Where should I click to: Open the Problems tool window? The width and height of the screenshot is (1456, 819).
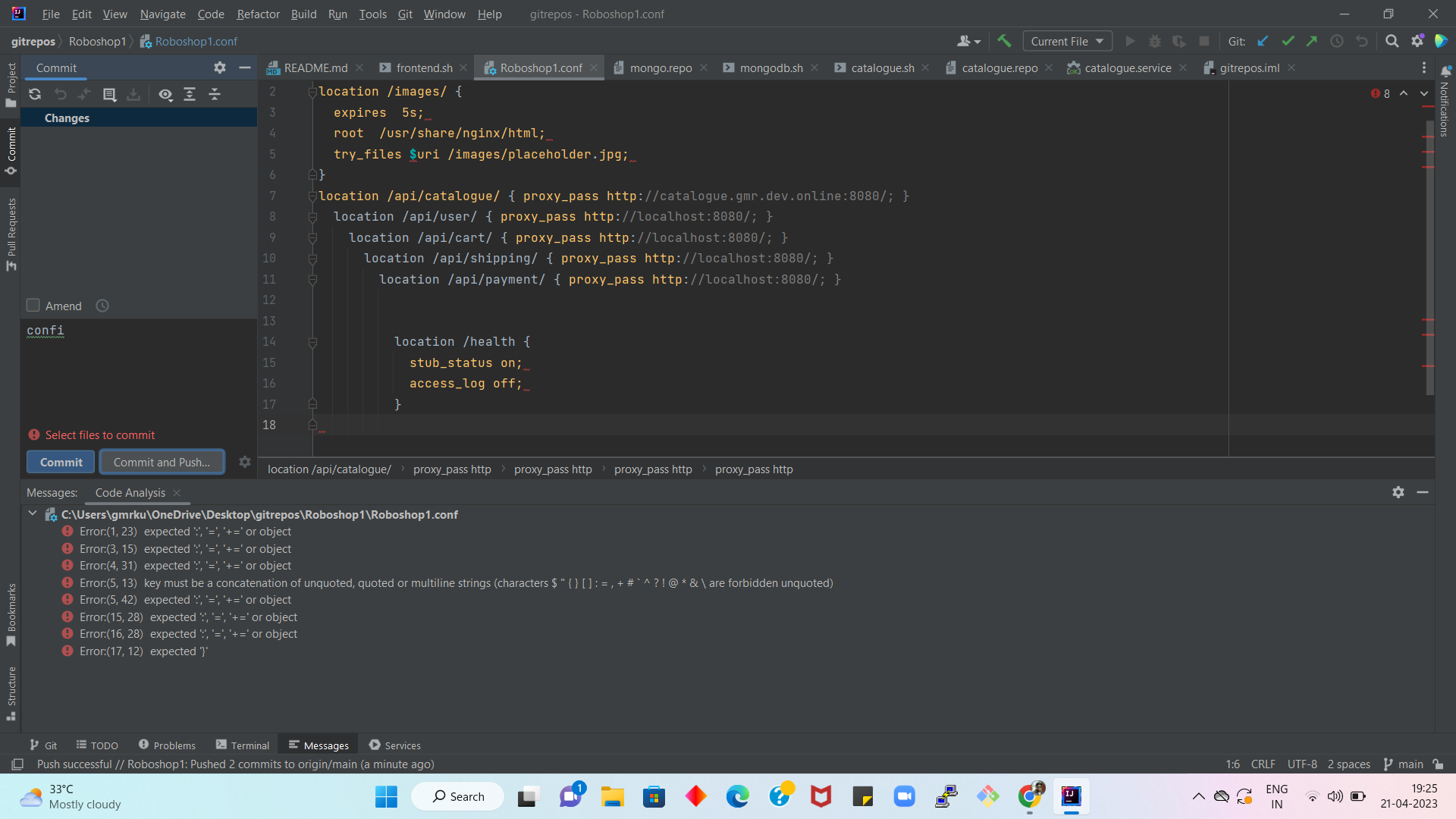click(167, 745)
